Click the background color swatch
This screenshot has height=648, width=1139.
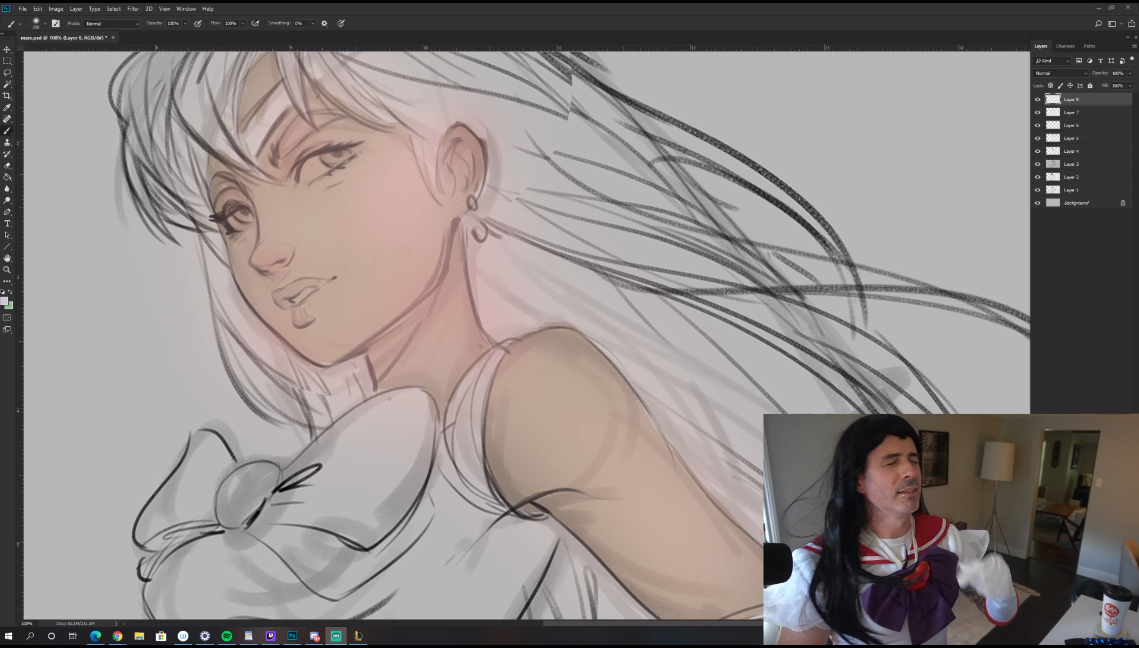[9, 305]
